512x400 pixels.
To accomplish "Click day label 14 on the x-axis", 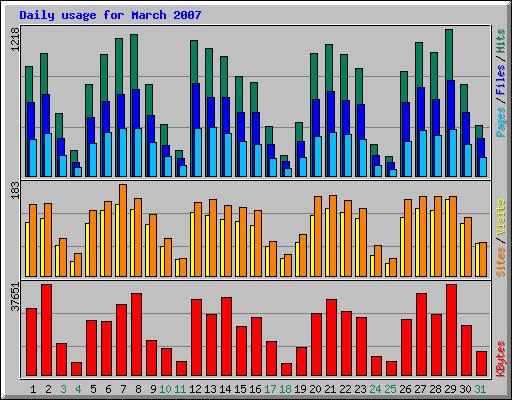I will pos(225,389).
